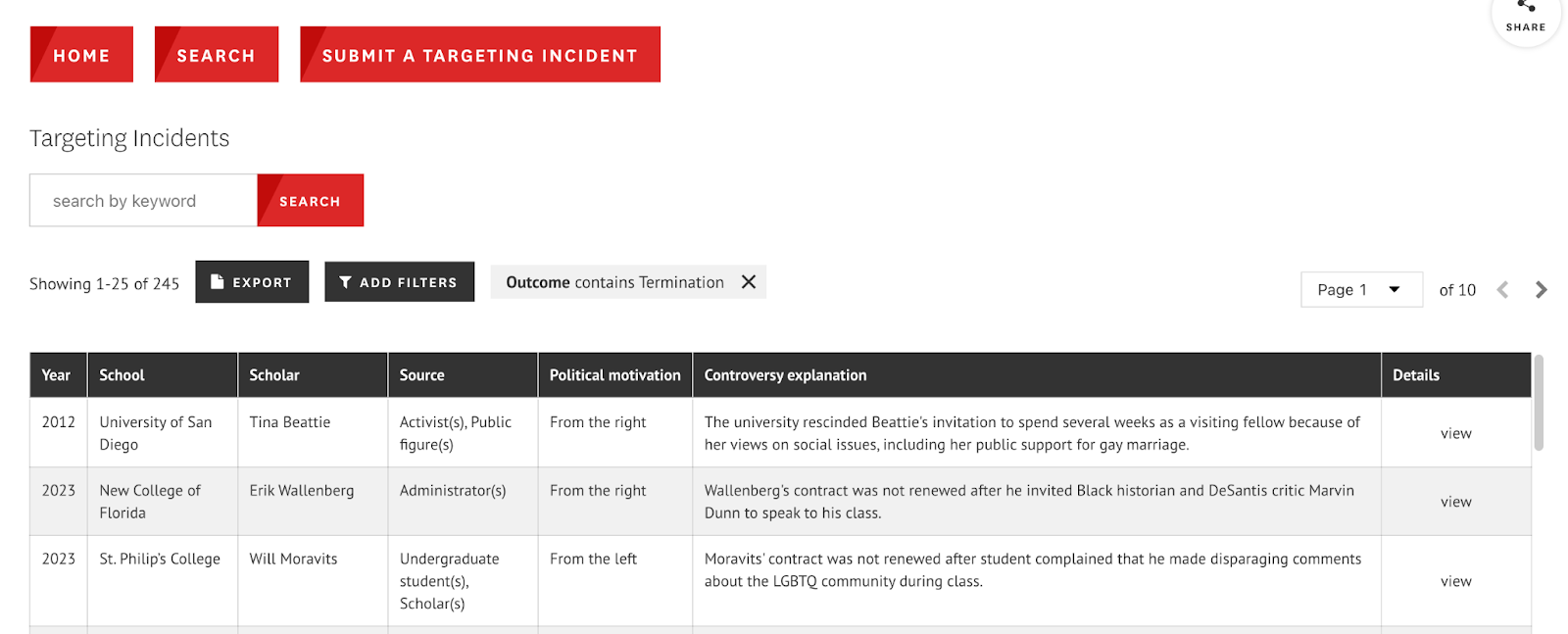
Task: Click Beattie's rescinded invitation explanation
Action: [1032, 433]
